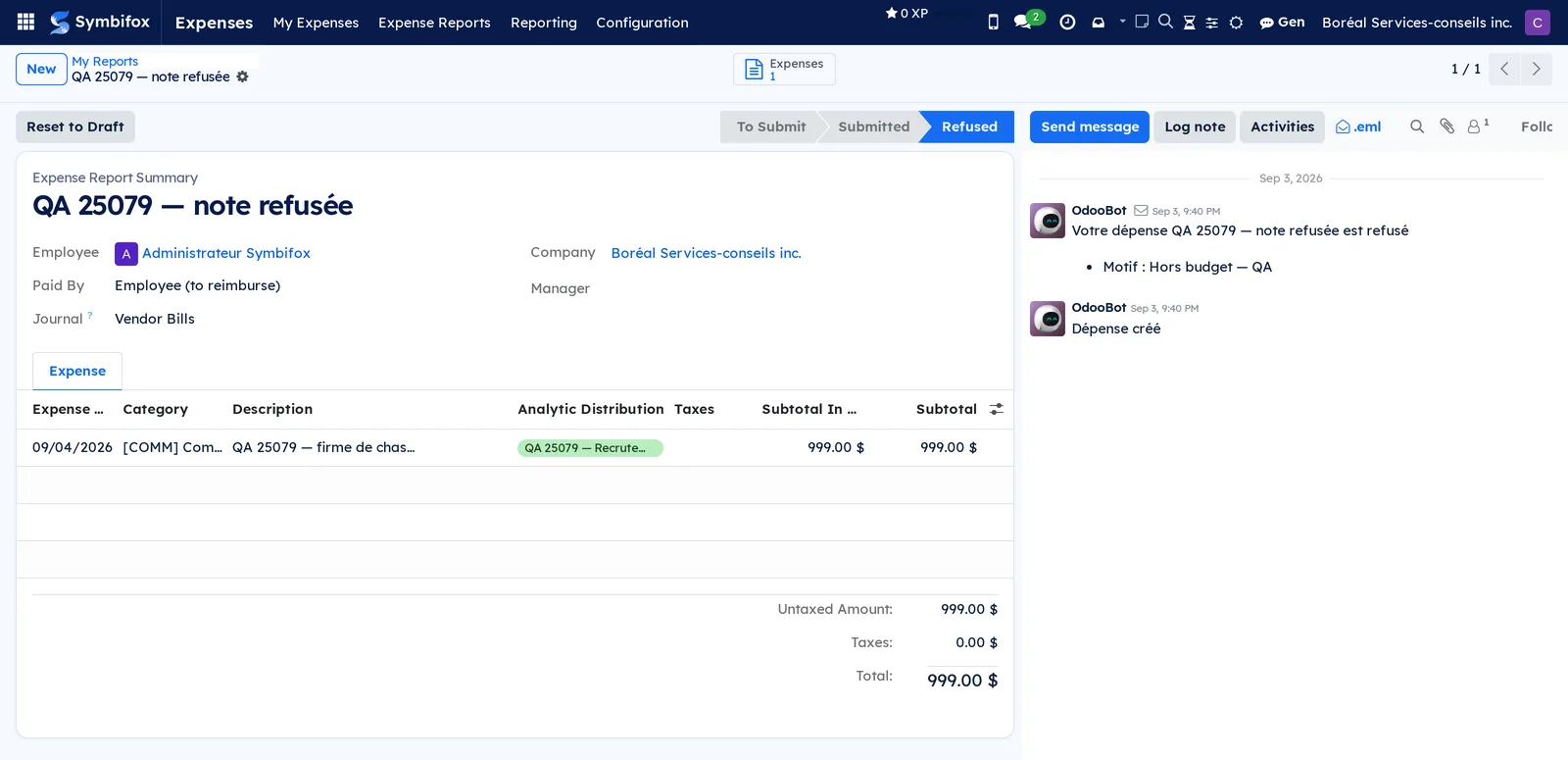Viewport: 1568px width, 760px height.
Task: Click the Follow button
Action: click(1536, 127)
